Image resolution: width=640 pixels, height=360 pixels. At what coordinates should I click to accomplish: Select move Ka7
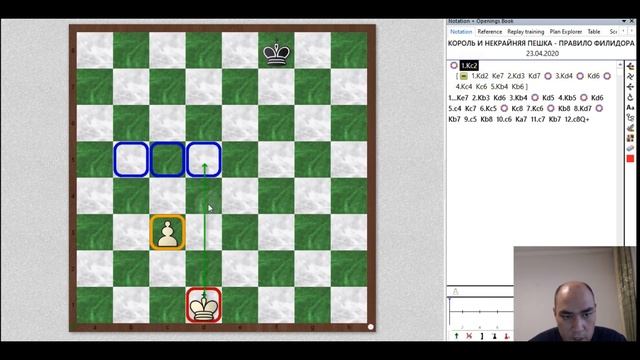[x=521, y=119]
